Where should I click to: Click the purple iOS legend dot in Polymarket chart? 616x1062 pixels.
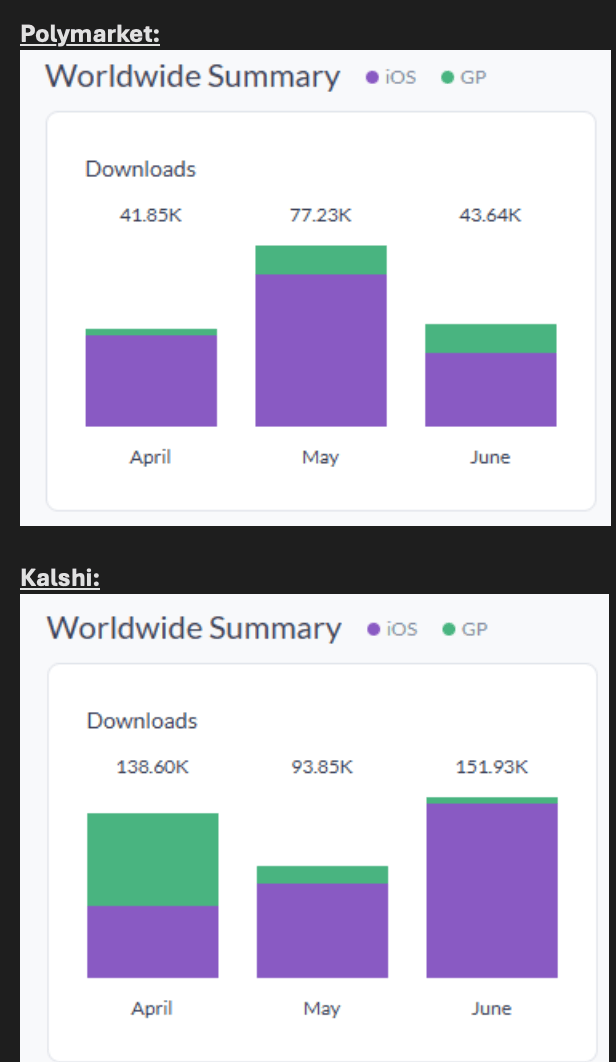373,77
